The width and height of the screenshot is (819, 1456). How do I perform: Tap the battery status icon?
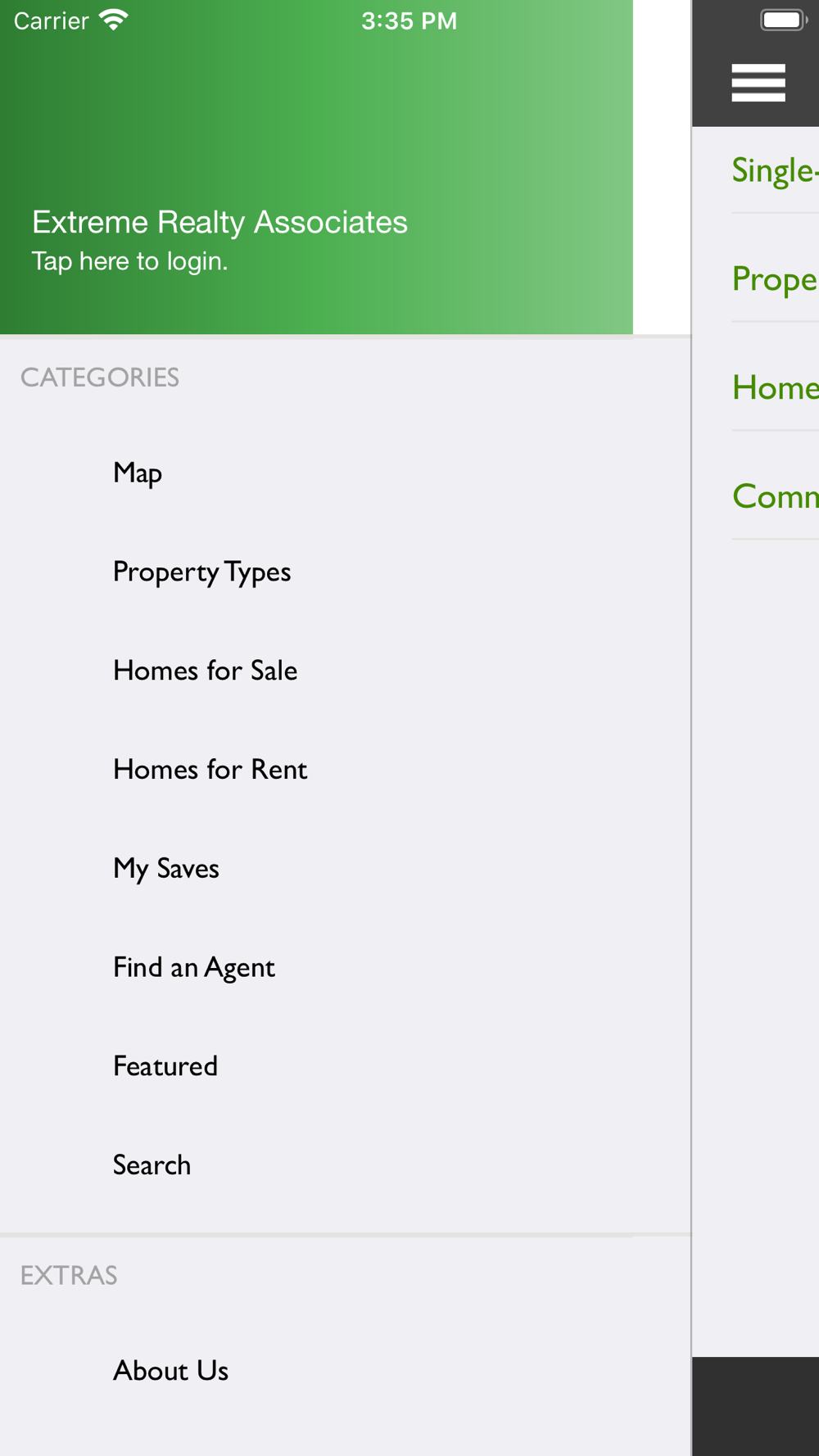(784, 20)
